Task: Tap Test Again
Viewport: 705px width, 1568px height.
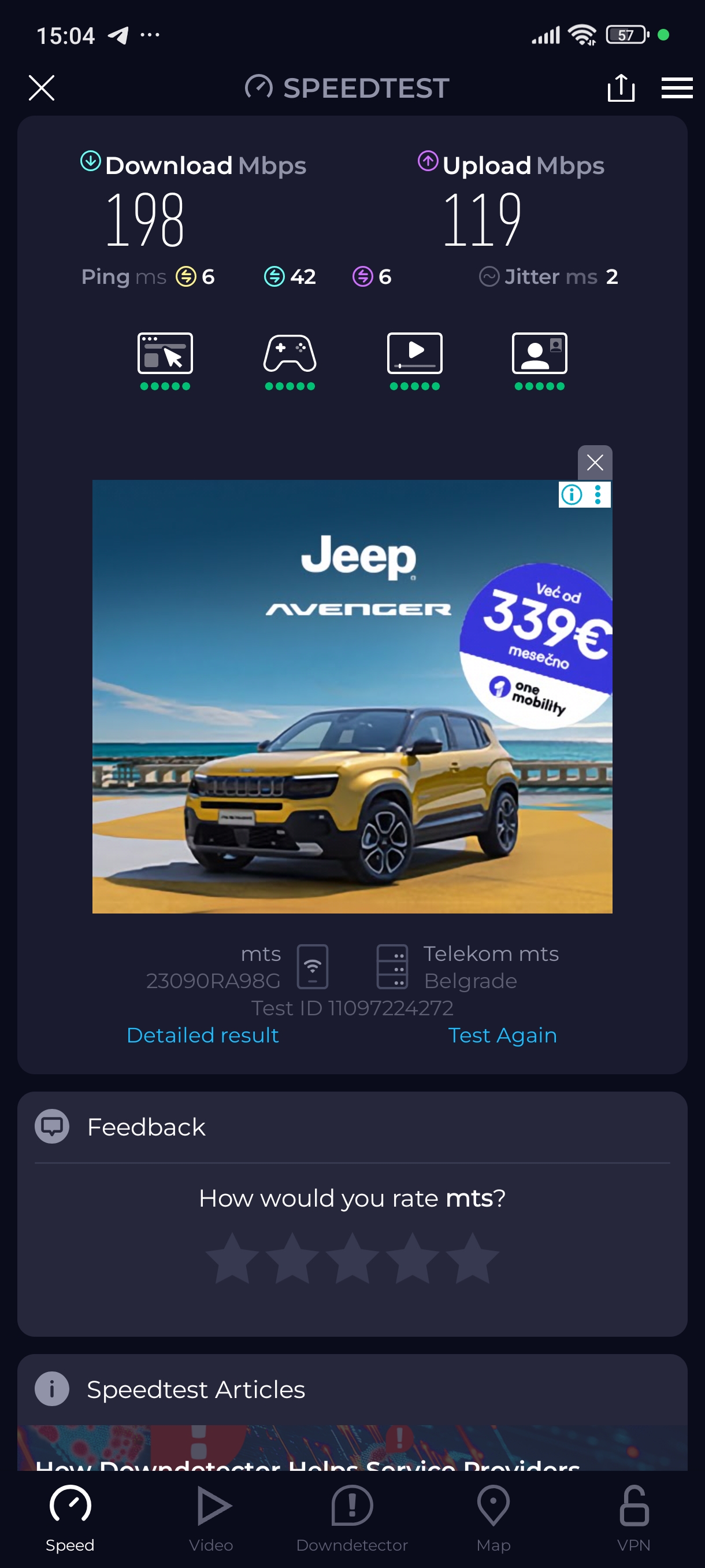Action: tap(502, 1035)
